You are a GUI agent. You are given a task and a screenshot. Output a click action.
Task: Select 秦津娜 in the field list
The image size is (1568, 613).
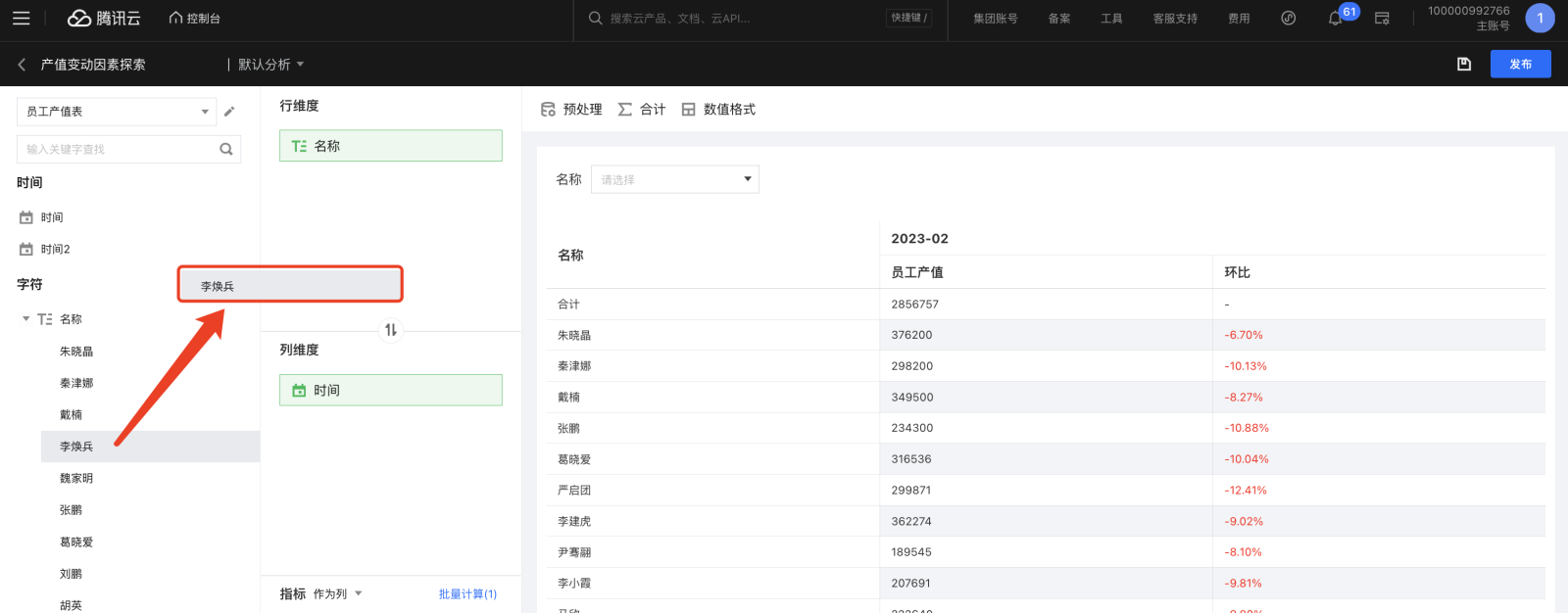click(76, 383)
